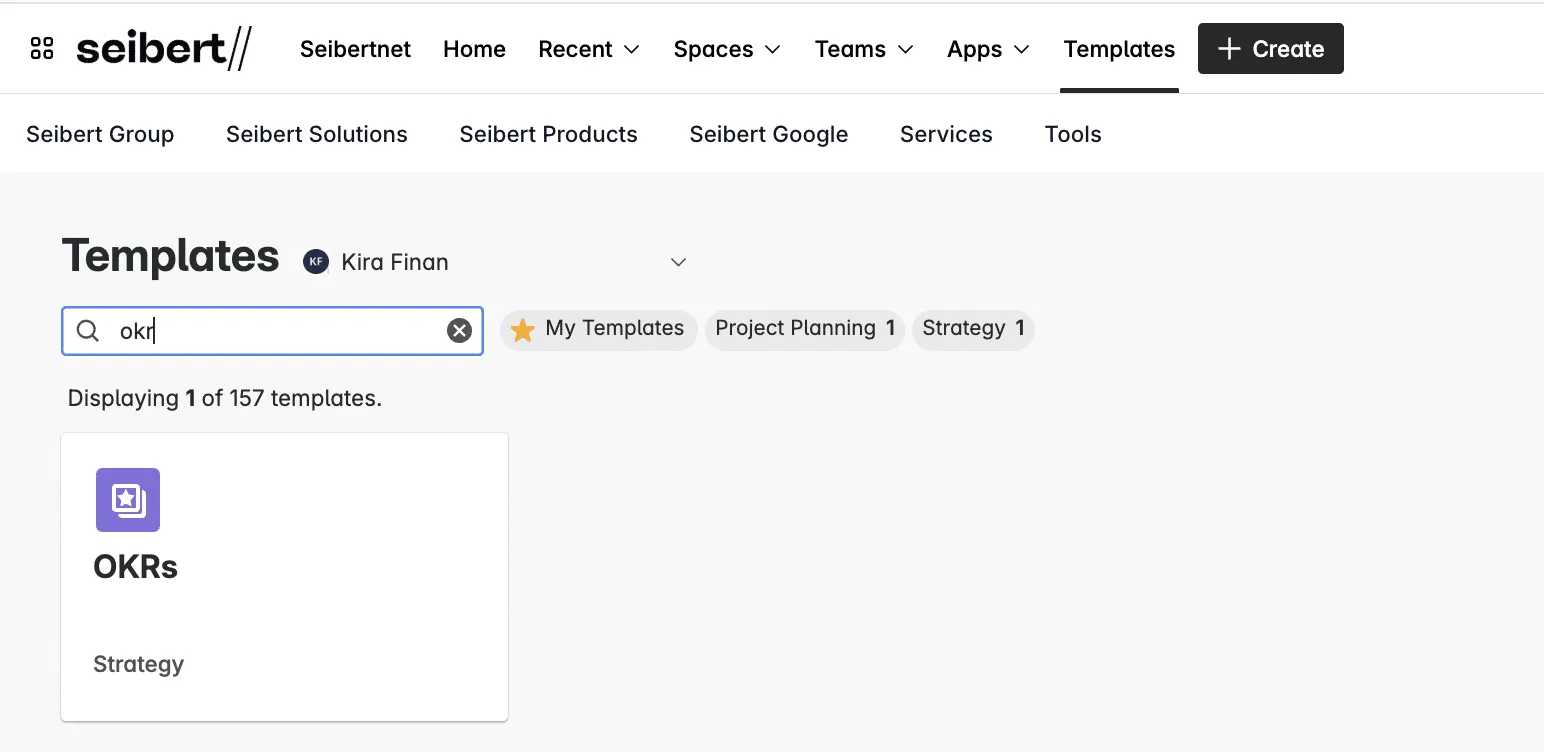The width and height of the screenshot is (1544, 752).
Task: Expand the Recent dropdown menu
Action: click(589, 49)
